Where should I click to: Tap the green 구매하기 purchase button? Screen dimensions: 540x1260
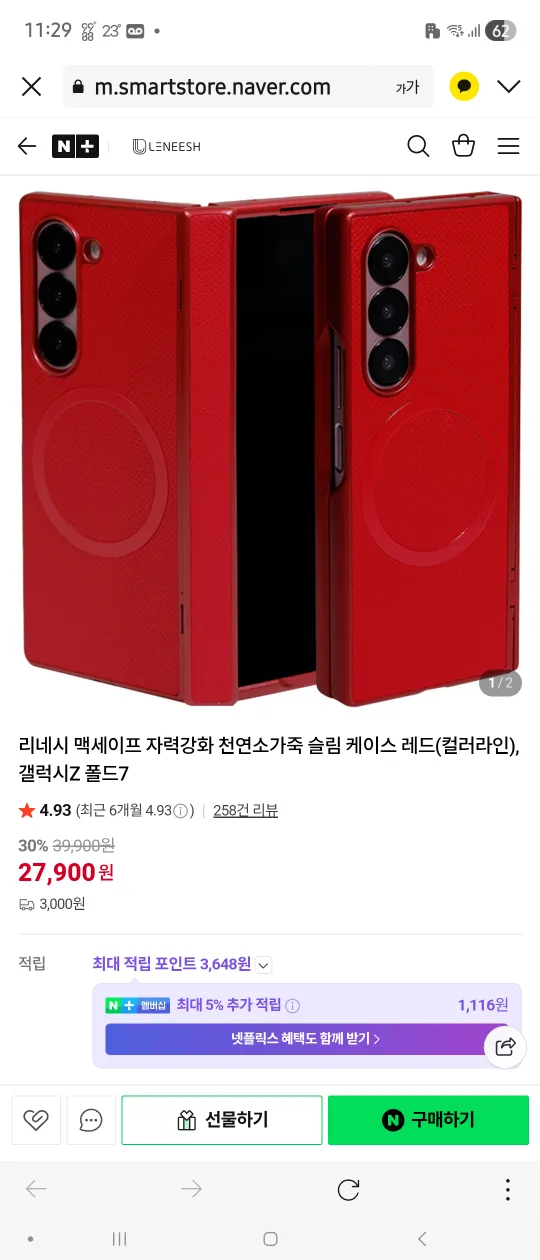point(428,1120)
